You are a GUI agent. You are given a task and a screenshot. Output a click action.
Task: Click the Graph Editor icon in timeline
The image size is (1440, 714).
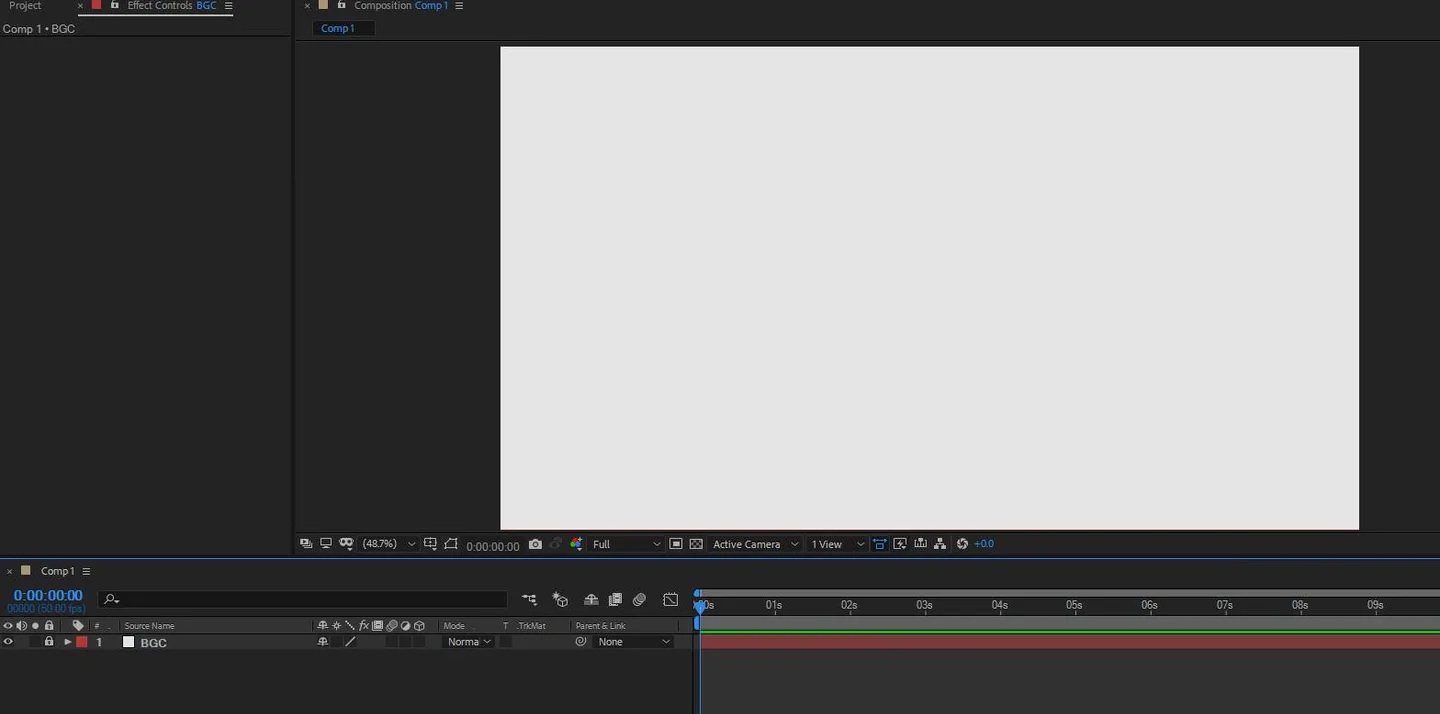[x=671, y=600]
